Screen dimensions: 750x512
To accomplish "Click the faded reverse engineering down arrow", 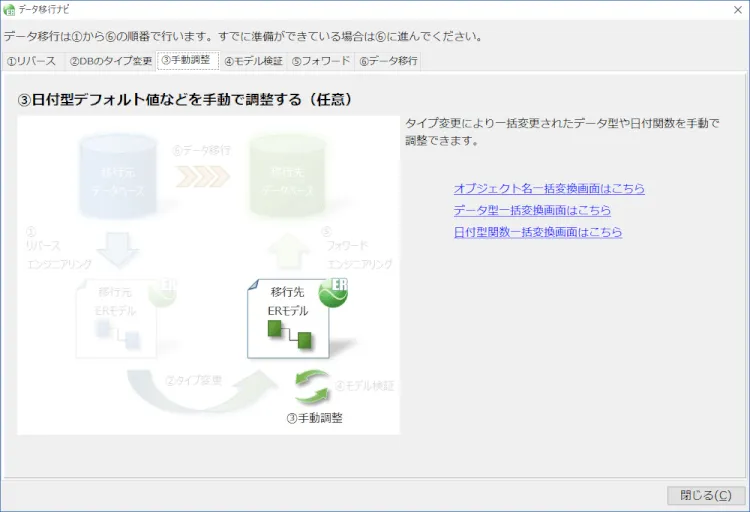I will (x=118, y=250).
